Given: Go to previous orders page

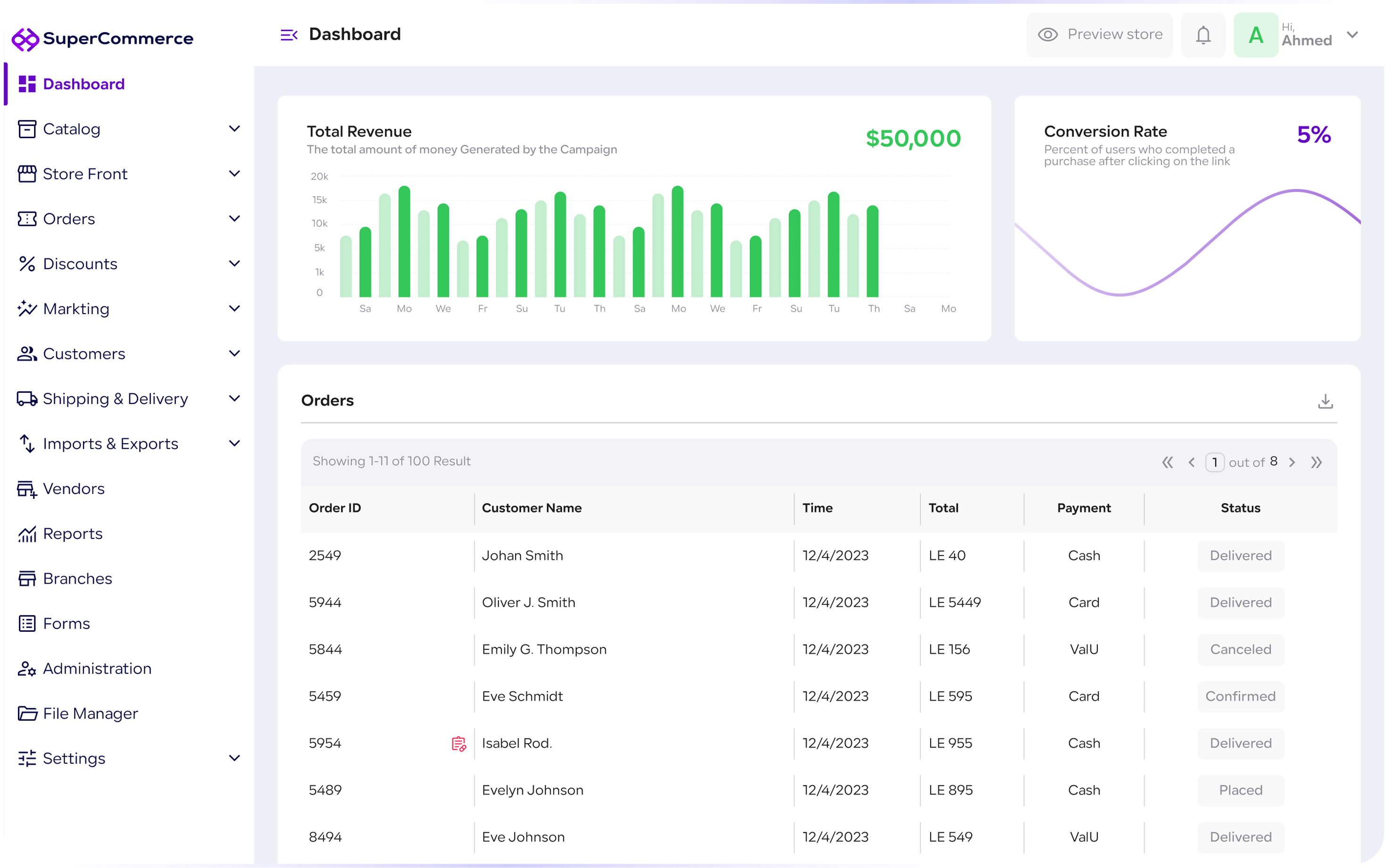Looking at the screenshot, I should [1192, 462].
